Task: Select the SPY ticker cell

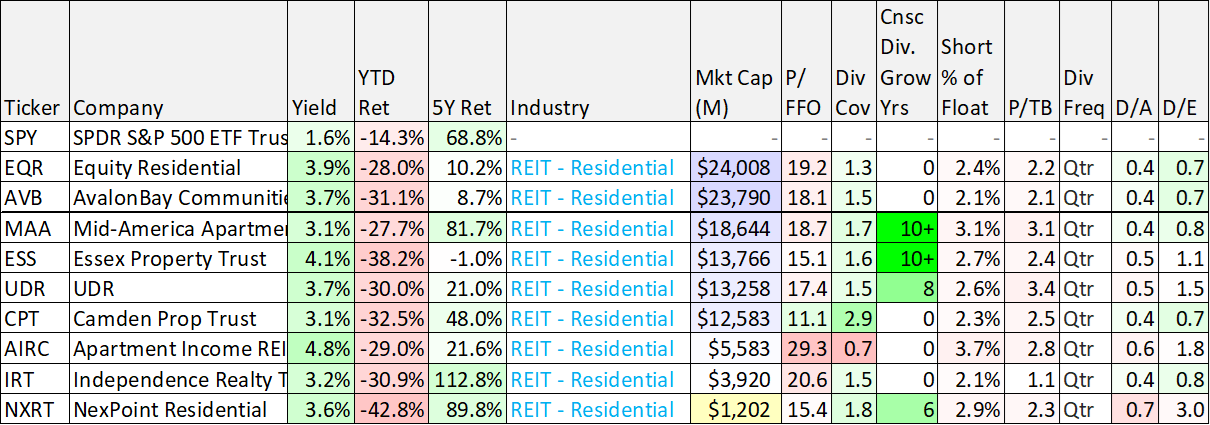Action: [x=35, y=137]
